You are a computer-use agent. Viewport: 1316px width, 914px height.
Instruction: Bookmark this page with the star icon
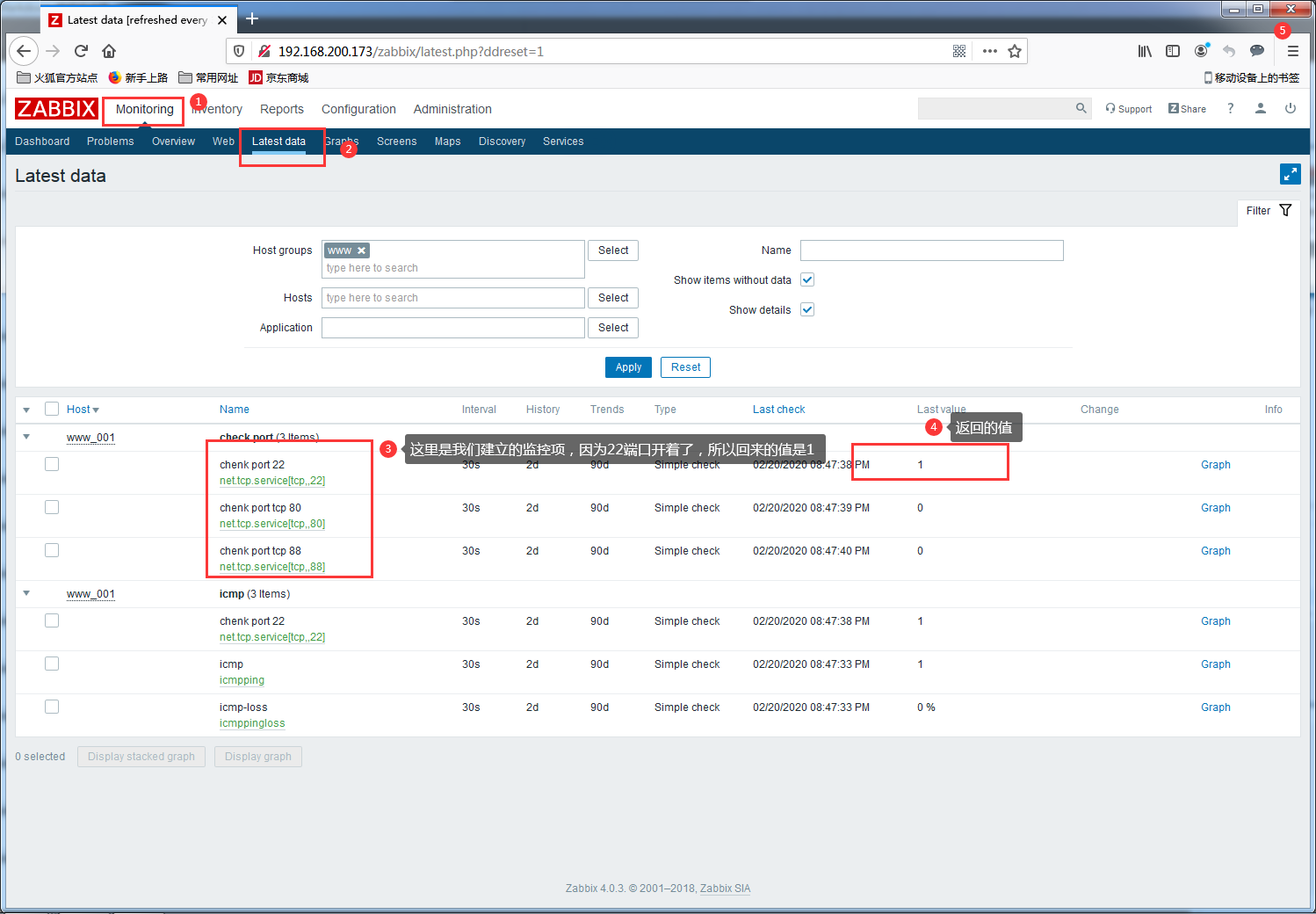tap(1015, 51)
